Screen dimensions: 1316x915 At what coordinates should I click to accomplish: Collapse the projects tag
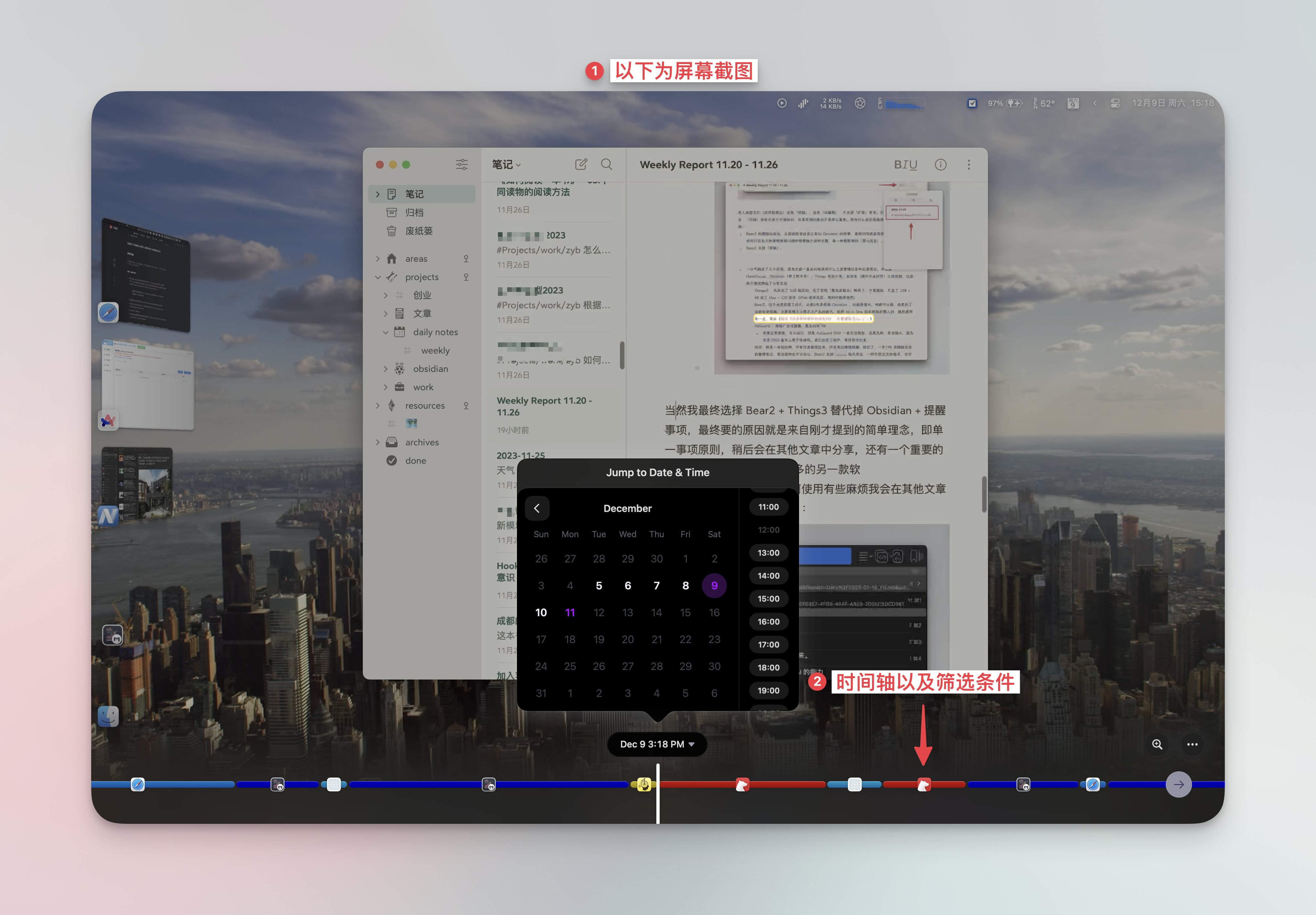coord(377,277)
